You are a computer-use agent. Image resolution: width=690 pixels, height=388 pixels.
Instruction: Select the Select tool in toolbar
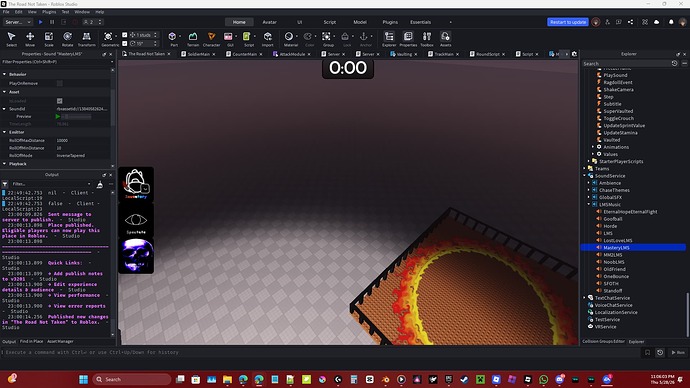[x=11, y=39]
